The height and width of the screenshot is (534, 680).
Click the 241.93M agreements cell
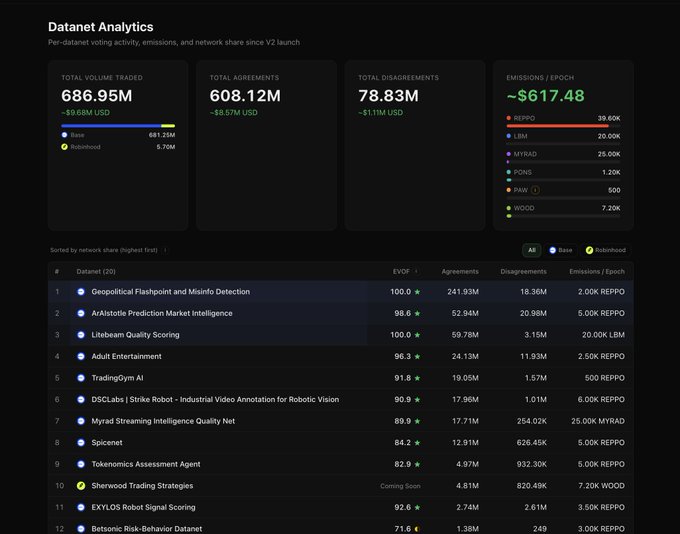click(463, 292)
